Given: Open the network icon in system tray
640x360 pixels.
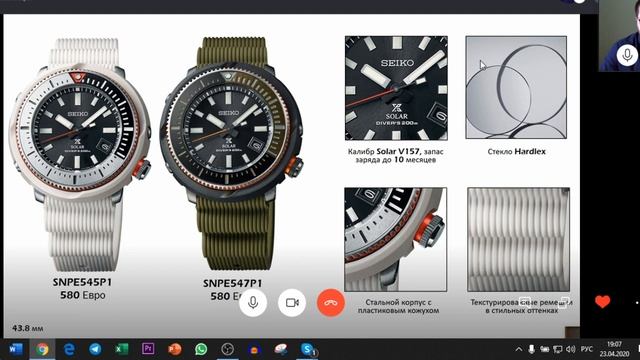Looking at the screenshot, I should (558, 349).
